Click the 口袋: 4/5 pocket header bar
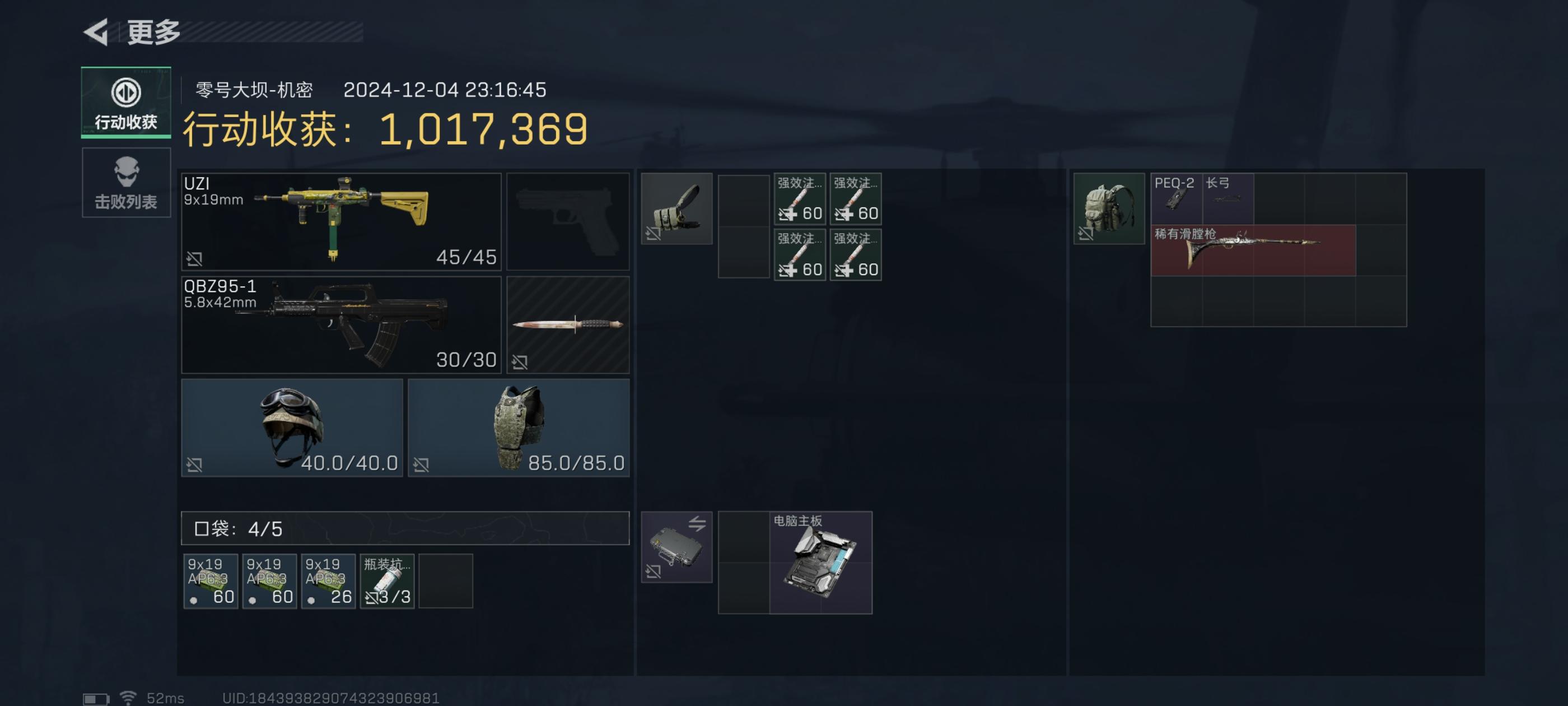 pyautogui.click(x=405, y=528)
